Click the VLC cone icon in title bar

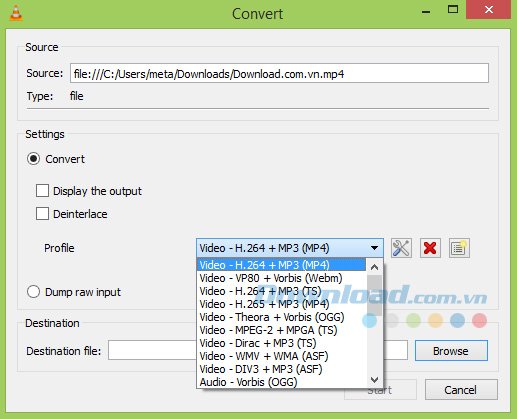(16, 14)
